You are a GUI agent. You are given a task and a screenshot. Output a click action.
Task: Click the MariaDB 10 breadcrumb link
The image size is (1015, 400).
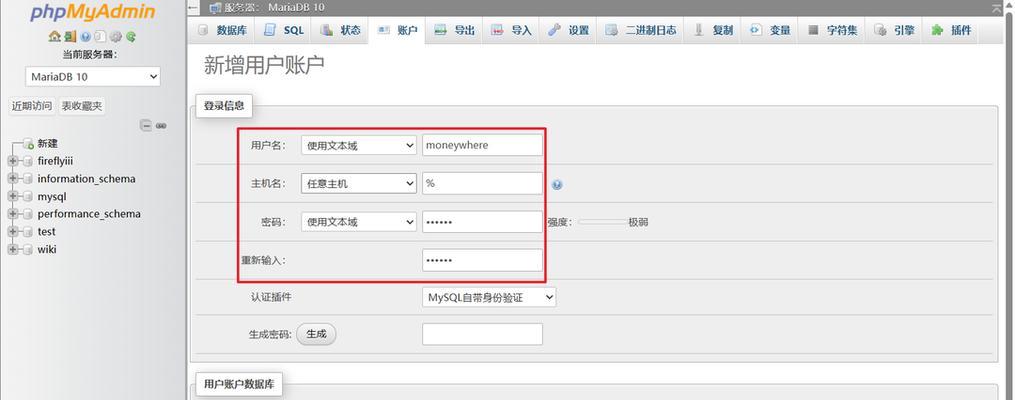coord(296,8)
